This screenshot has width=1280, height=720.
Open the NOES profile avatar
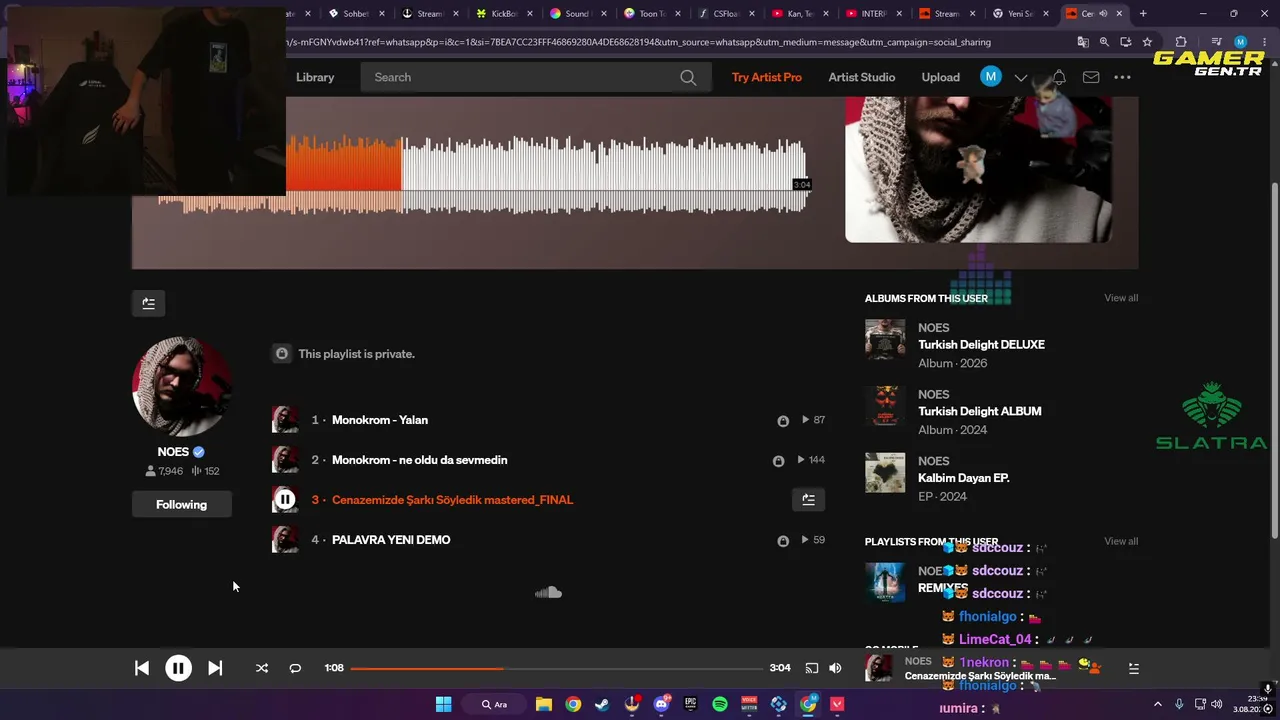182,387
